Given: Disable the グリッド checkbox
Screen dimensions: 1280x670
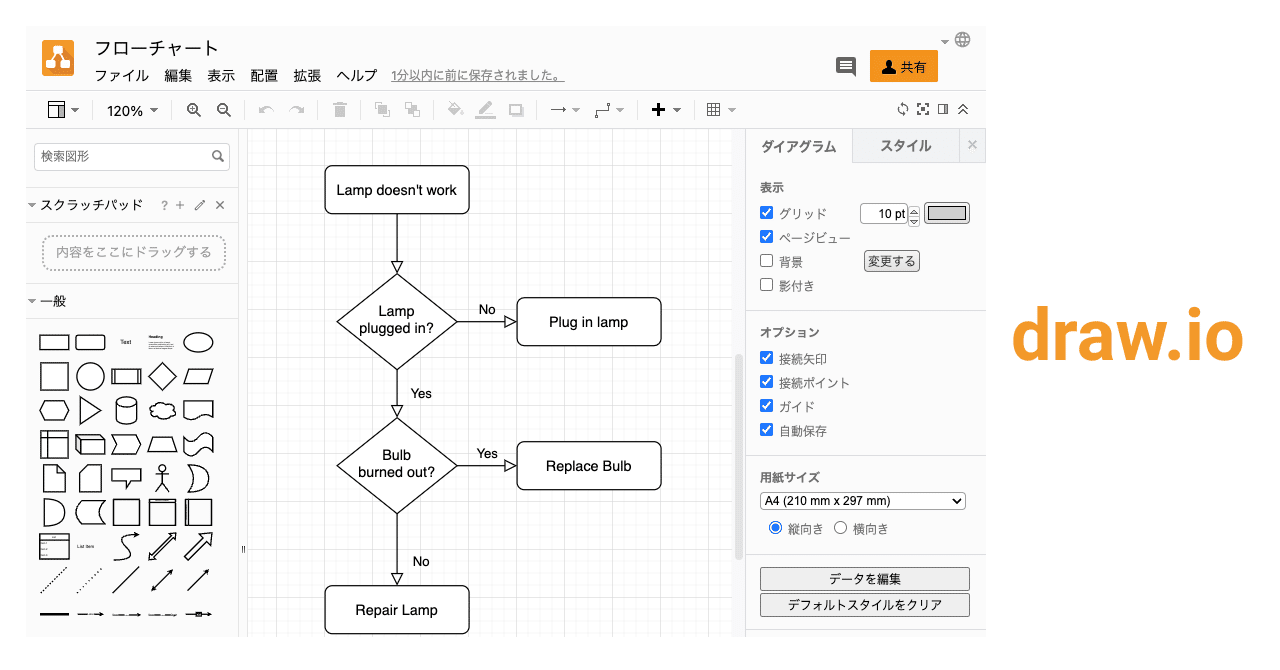Looking at the screenshot, I should tap(767, 213).
